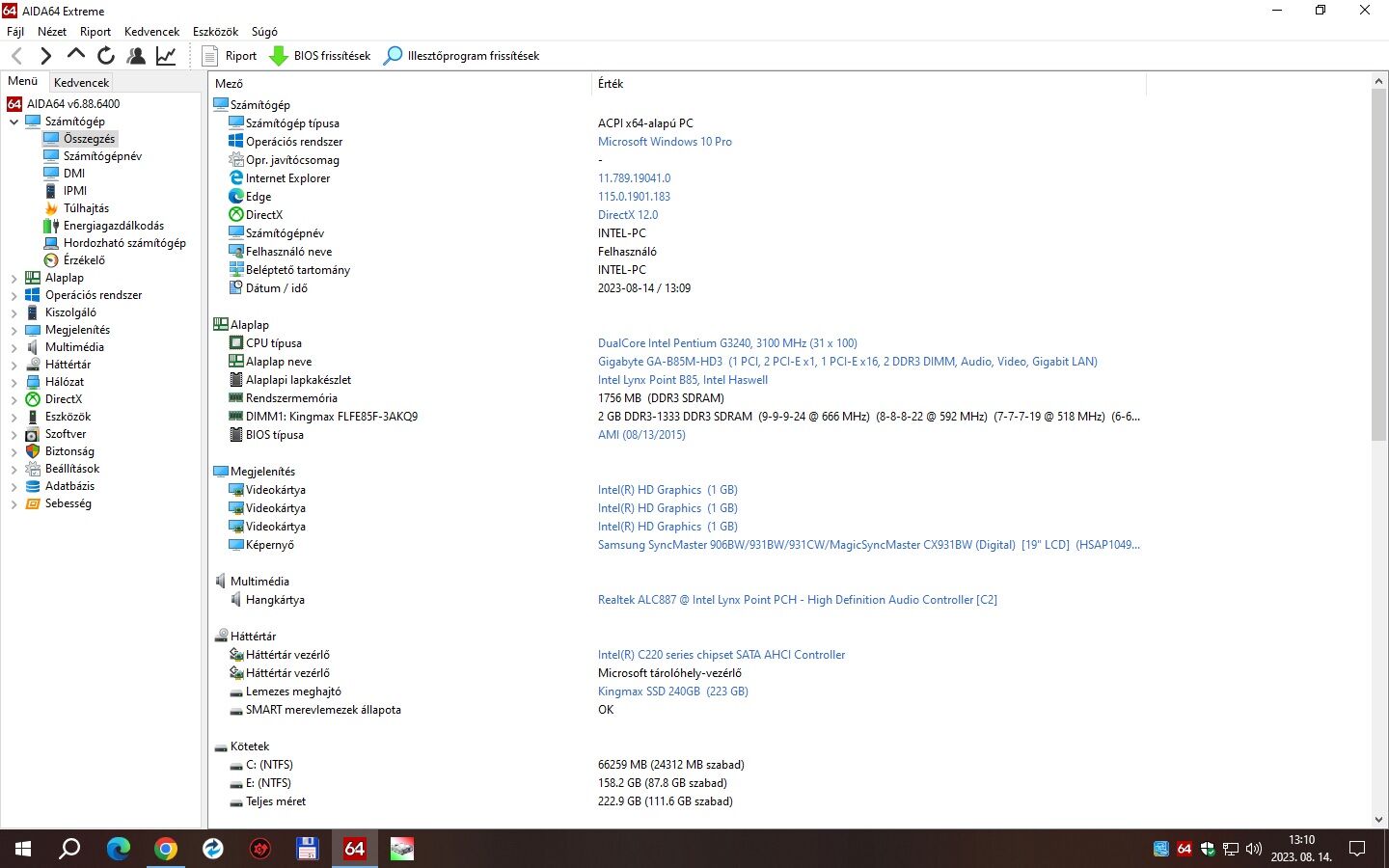Open the Súgó menu

pos(264,32)
